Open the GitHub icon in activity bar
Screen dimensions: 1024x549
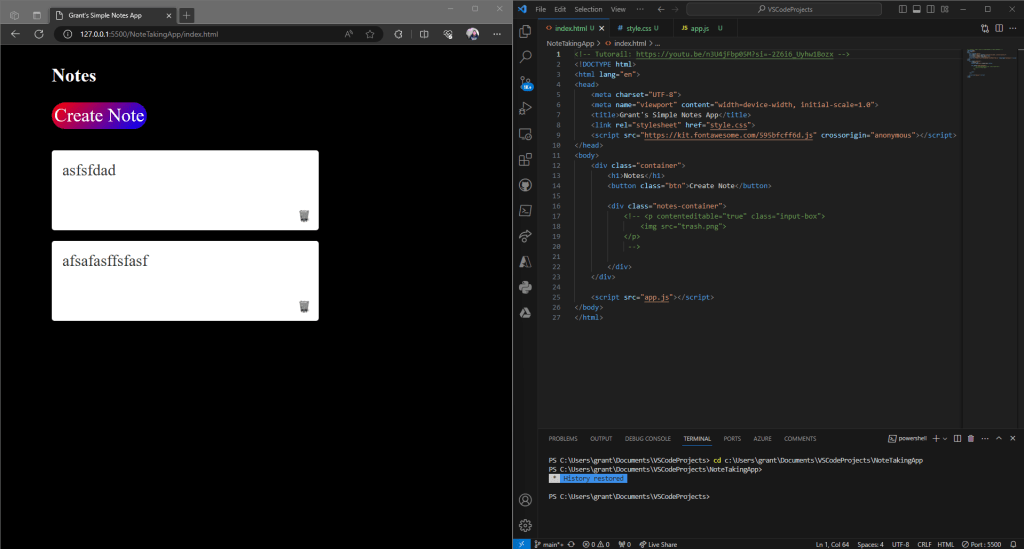point(525,185)
